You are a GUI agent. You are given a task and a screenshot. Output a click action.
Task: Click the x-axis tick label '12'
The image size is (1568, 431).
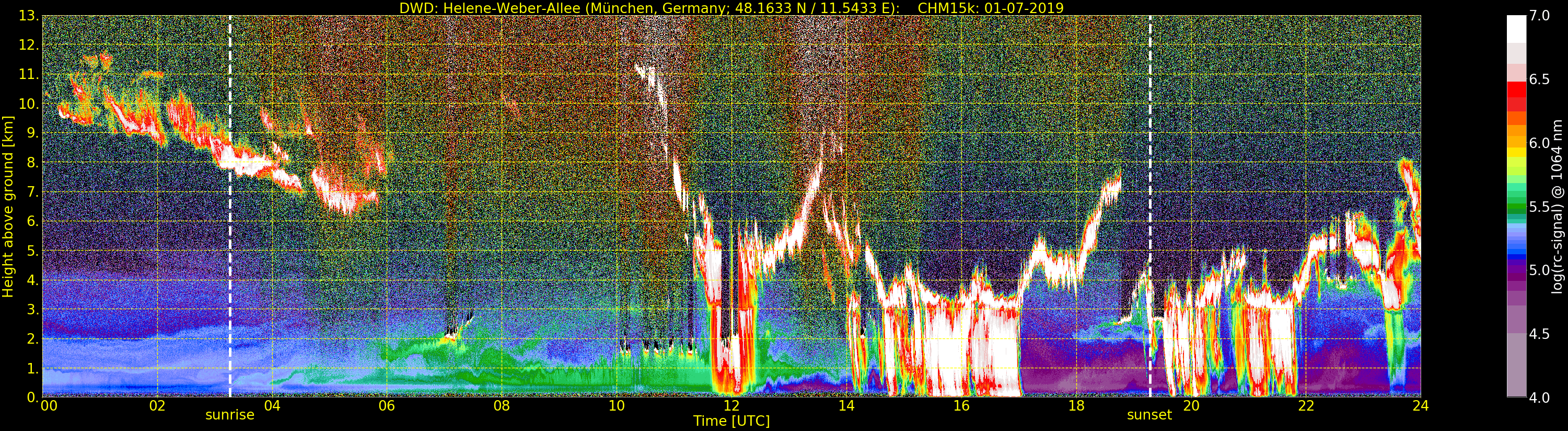click(x=731, y=405)
